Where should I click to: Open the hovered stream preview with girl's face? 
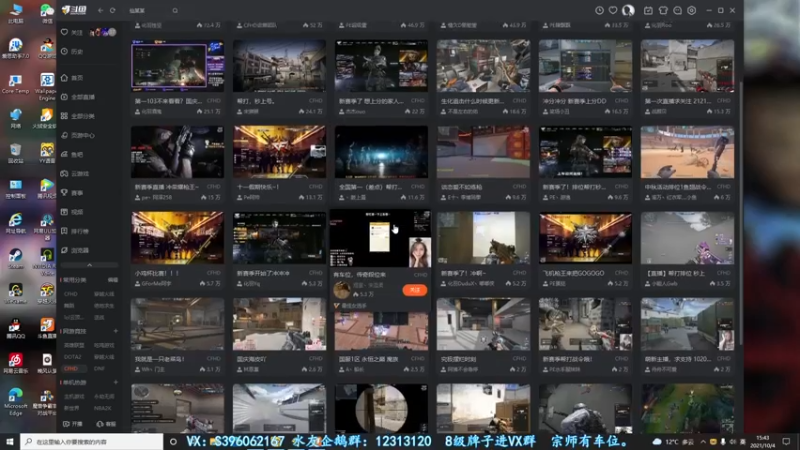pos(381,238)
